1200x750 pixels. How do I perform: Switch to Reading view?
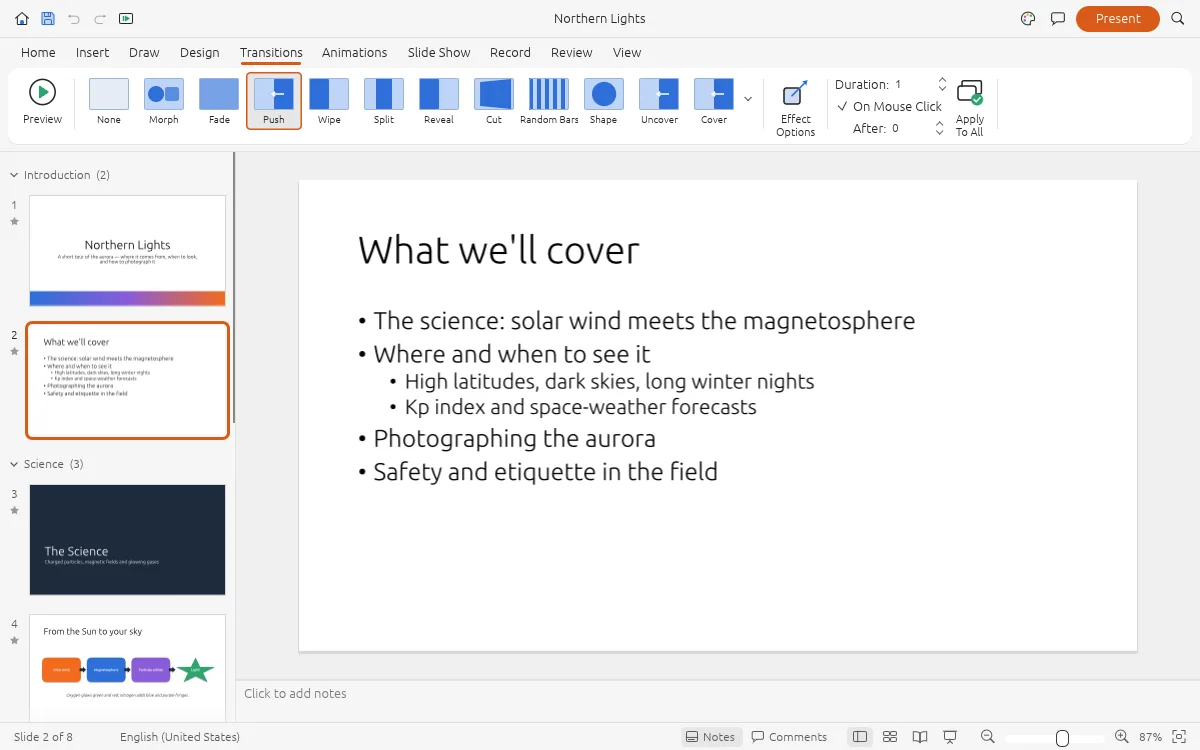[920, 737]
